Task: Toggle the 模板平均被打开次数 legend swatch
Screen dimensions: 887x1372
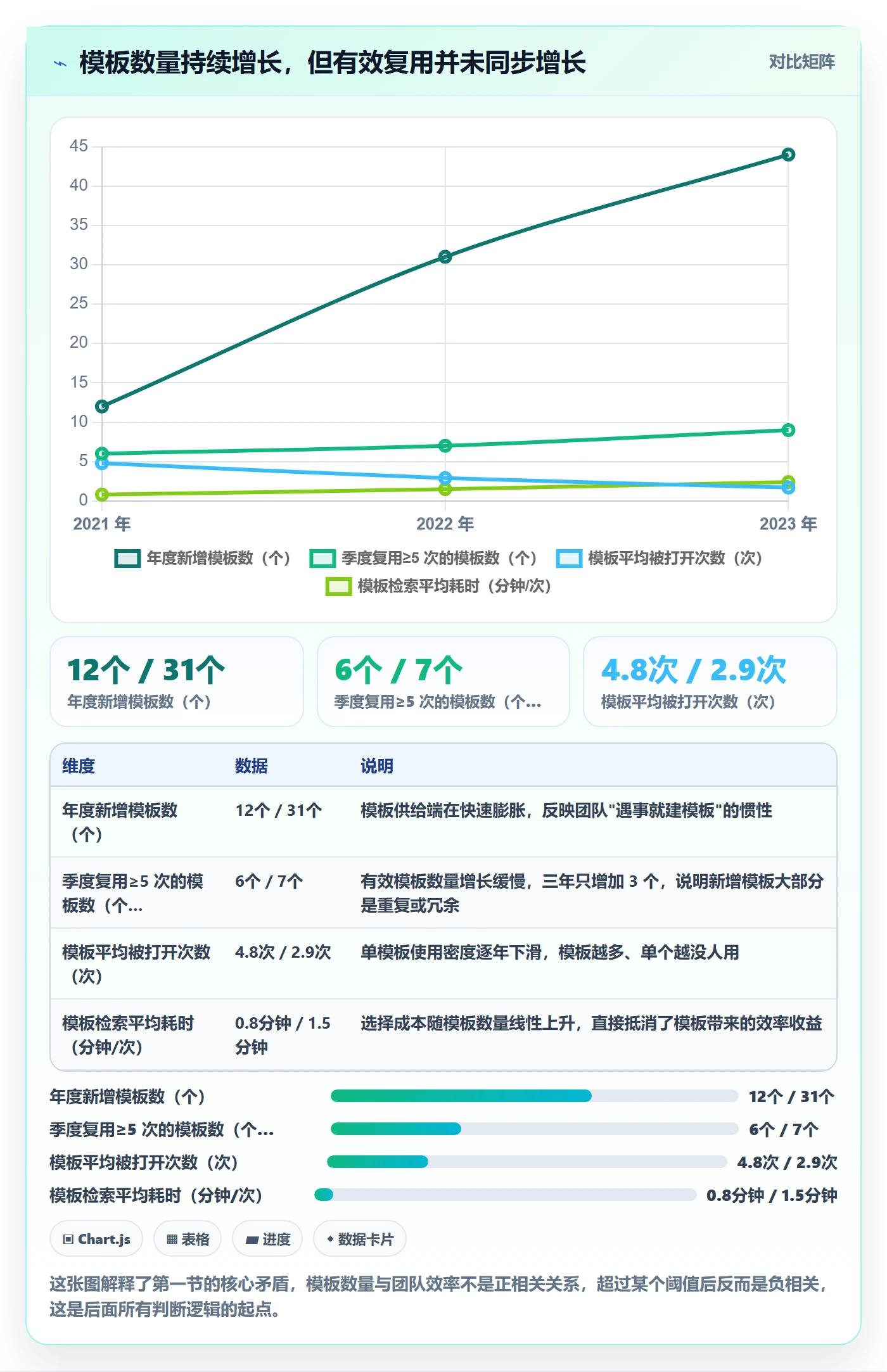Action: 569,559
